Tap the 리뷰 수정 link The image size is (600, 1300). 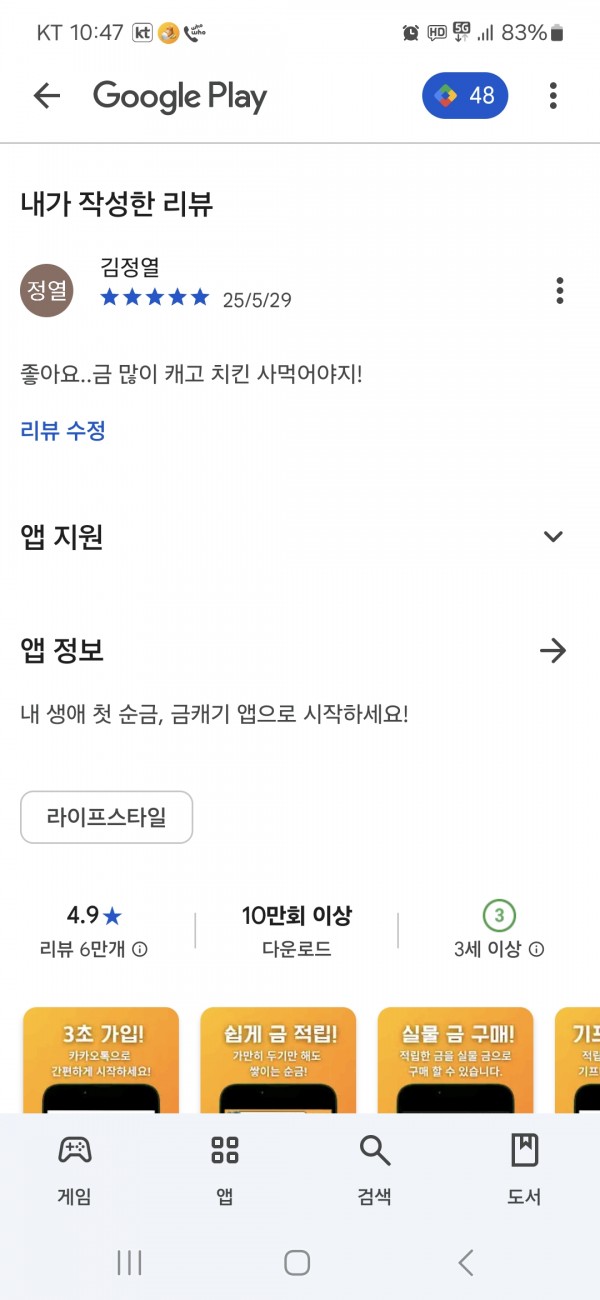pos(63,431)
